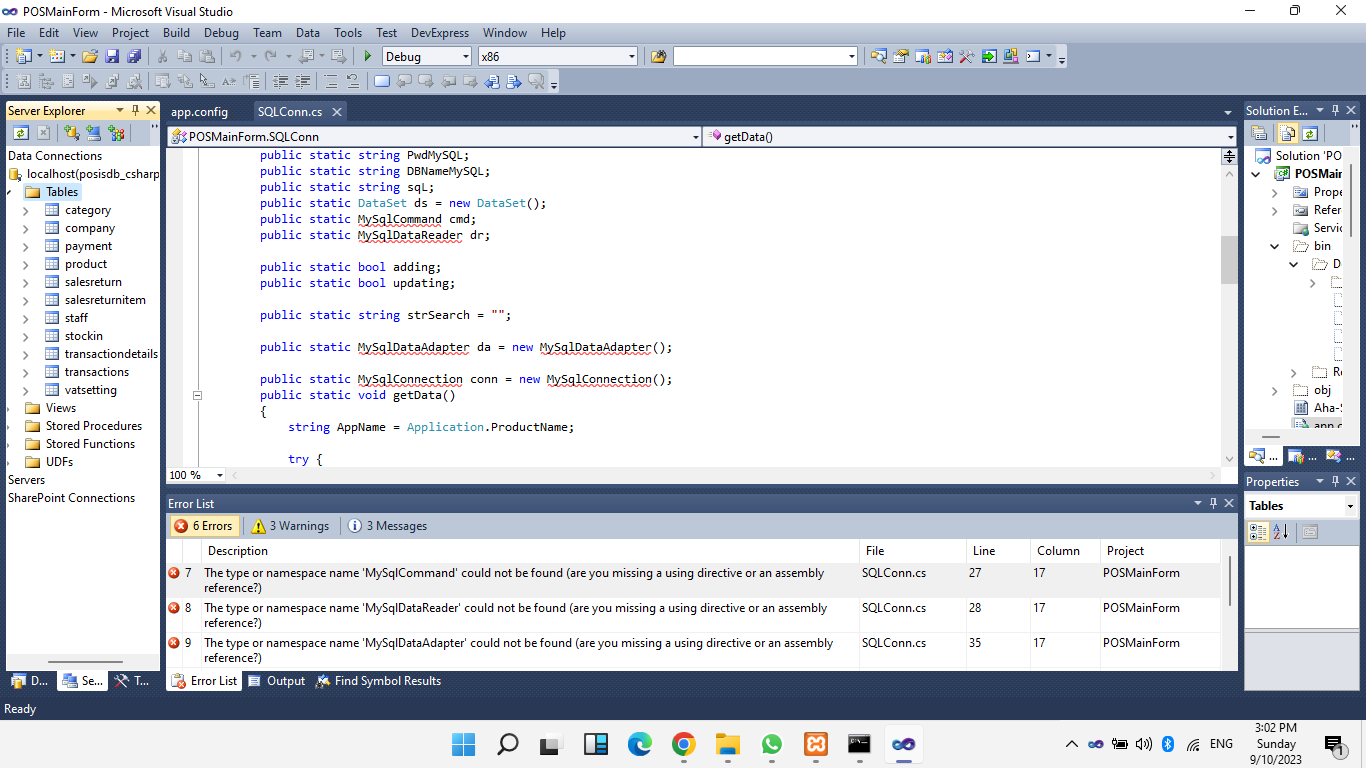The width and height of the screenshot is (1366, 768).
Task: Select the transactions table
Action: tap(96, 372)
